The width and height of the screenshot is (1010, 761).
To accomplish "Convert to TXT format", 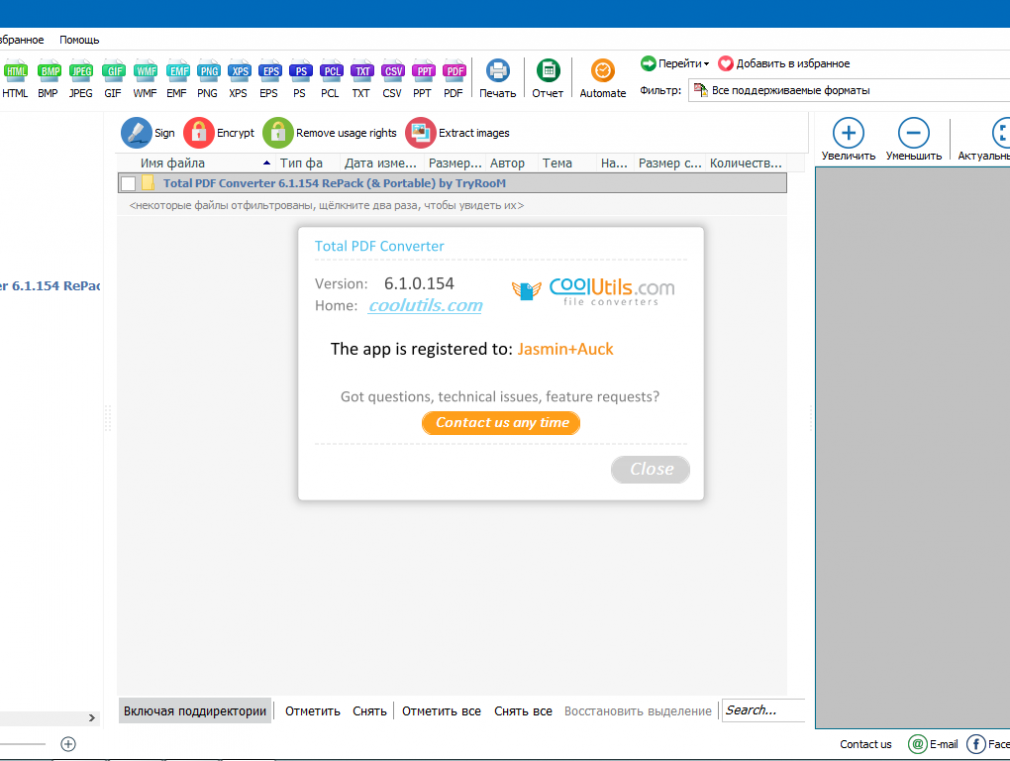I will click(362, 79).
